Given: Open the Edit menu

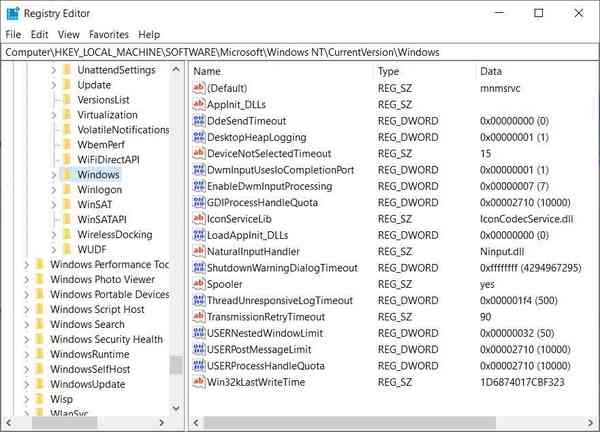Looking at the screenshot, I should click(x=39, y=34).
